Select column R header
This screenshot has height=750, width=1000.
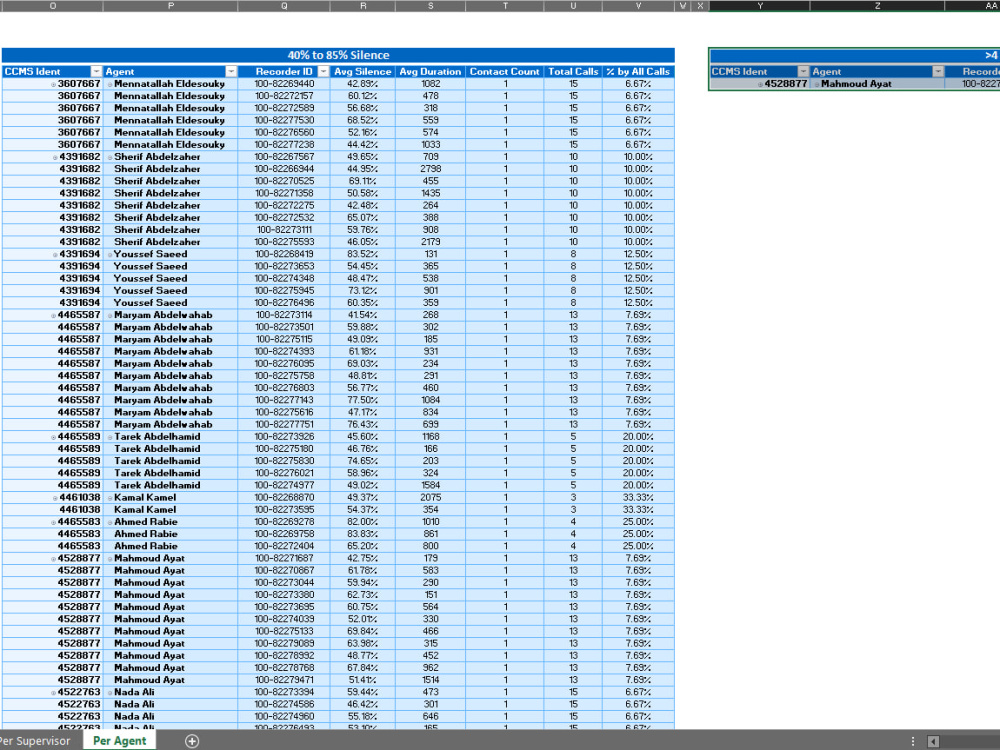coord(363,6)
